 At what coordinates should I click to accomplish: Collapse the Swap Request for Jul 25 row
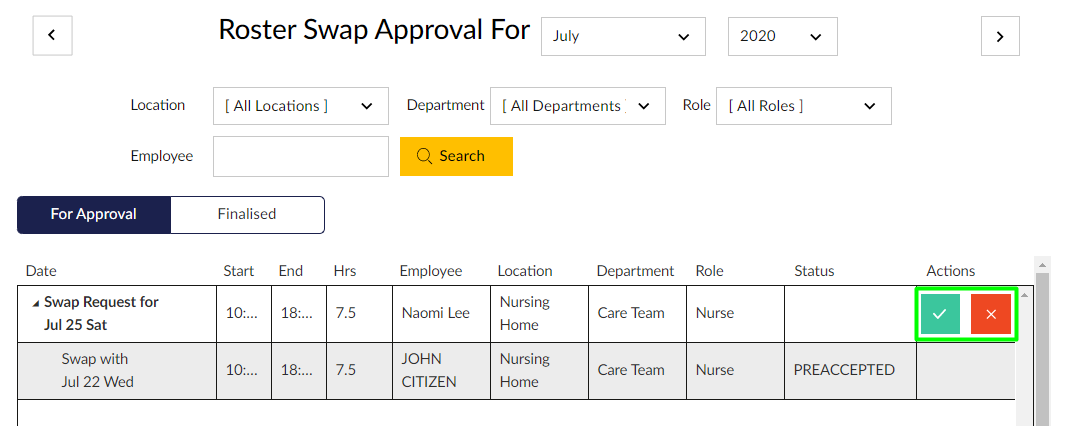tap(36, 303)
